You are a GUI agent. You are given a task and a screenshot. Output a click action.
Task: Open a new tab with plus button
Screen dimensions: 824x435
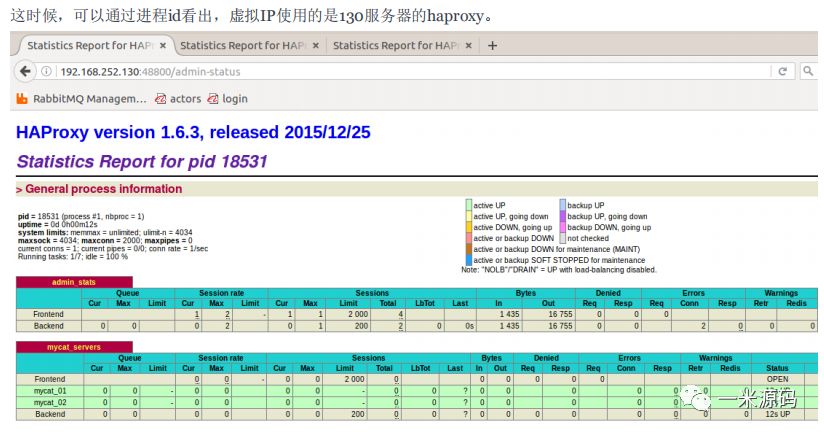pos(492,46)
